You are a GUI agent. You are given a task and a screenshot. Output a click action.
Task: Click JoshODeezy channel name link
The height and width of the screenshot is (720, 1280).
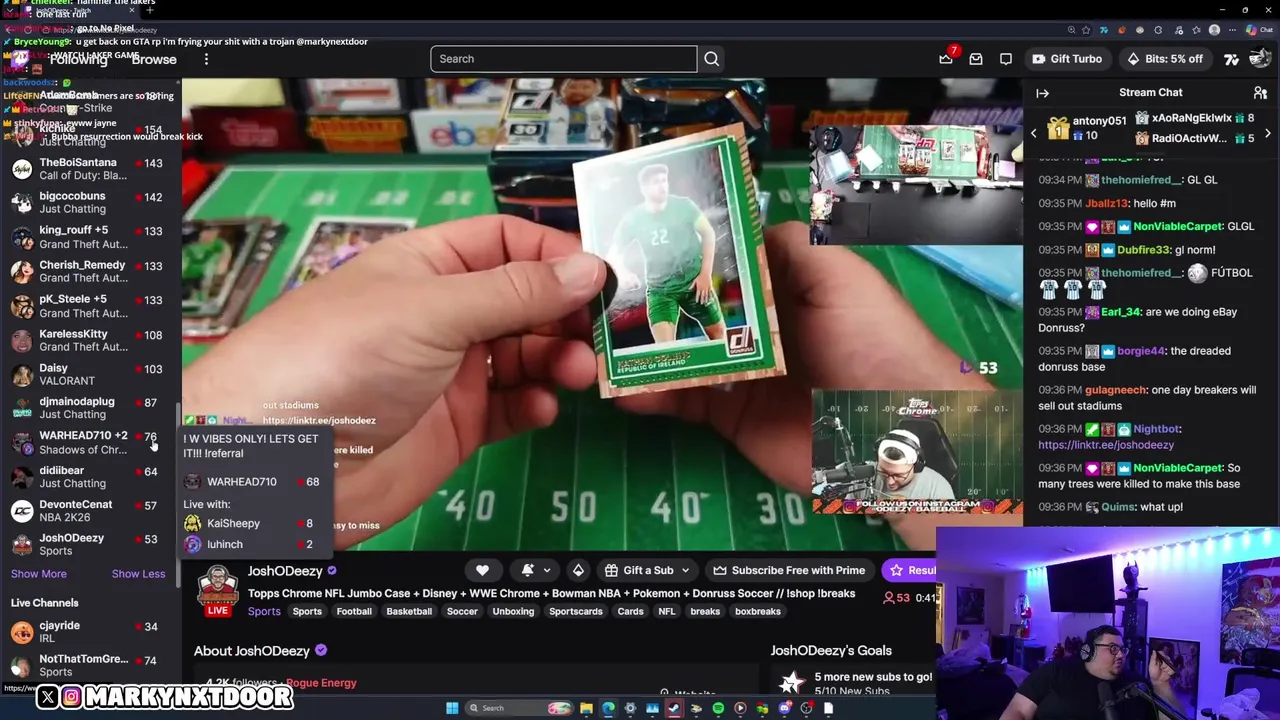pyautogui.click(x=285, y=571)
